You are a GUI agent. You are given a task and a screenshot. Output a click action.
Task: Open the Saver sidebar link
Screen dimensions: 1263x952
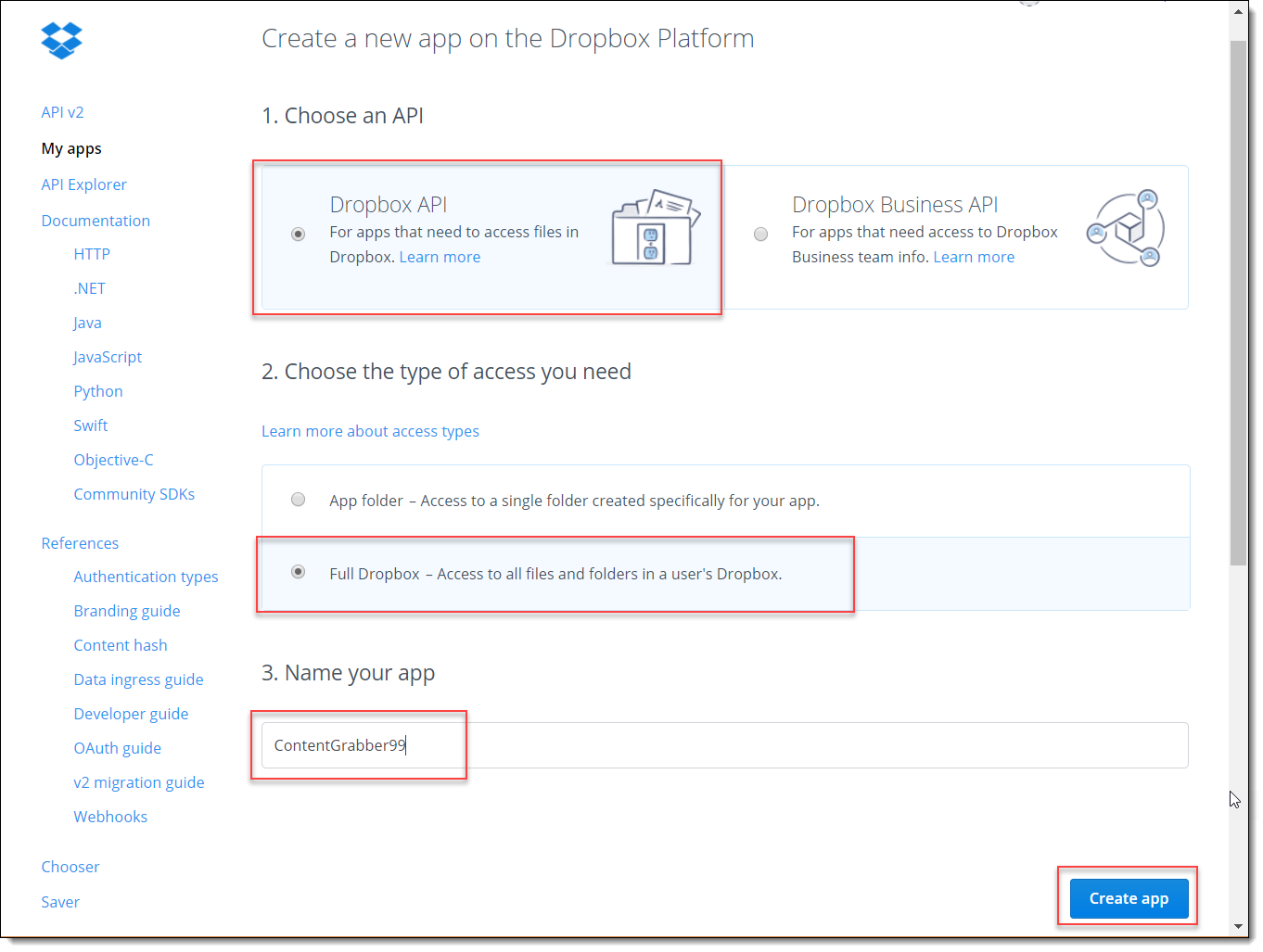60,902
